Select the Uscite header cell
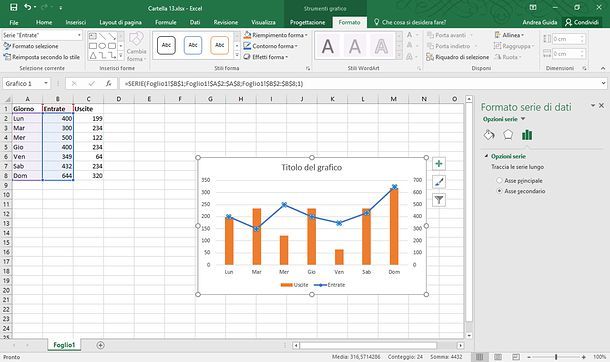 (88, 109)
